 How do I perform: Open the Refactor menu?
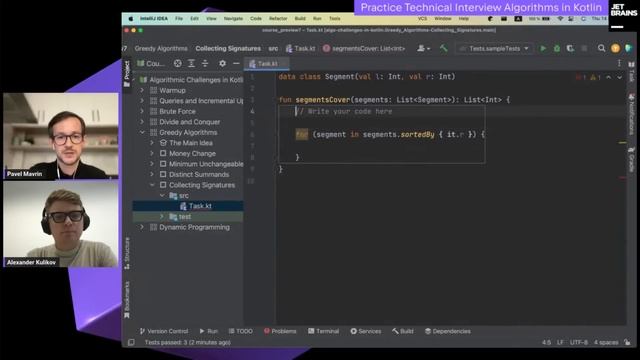coord(278,19)
